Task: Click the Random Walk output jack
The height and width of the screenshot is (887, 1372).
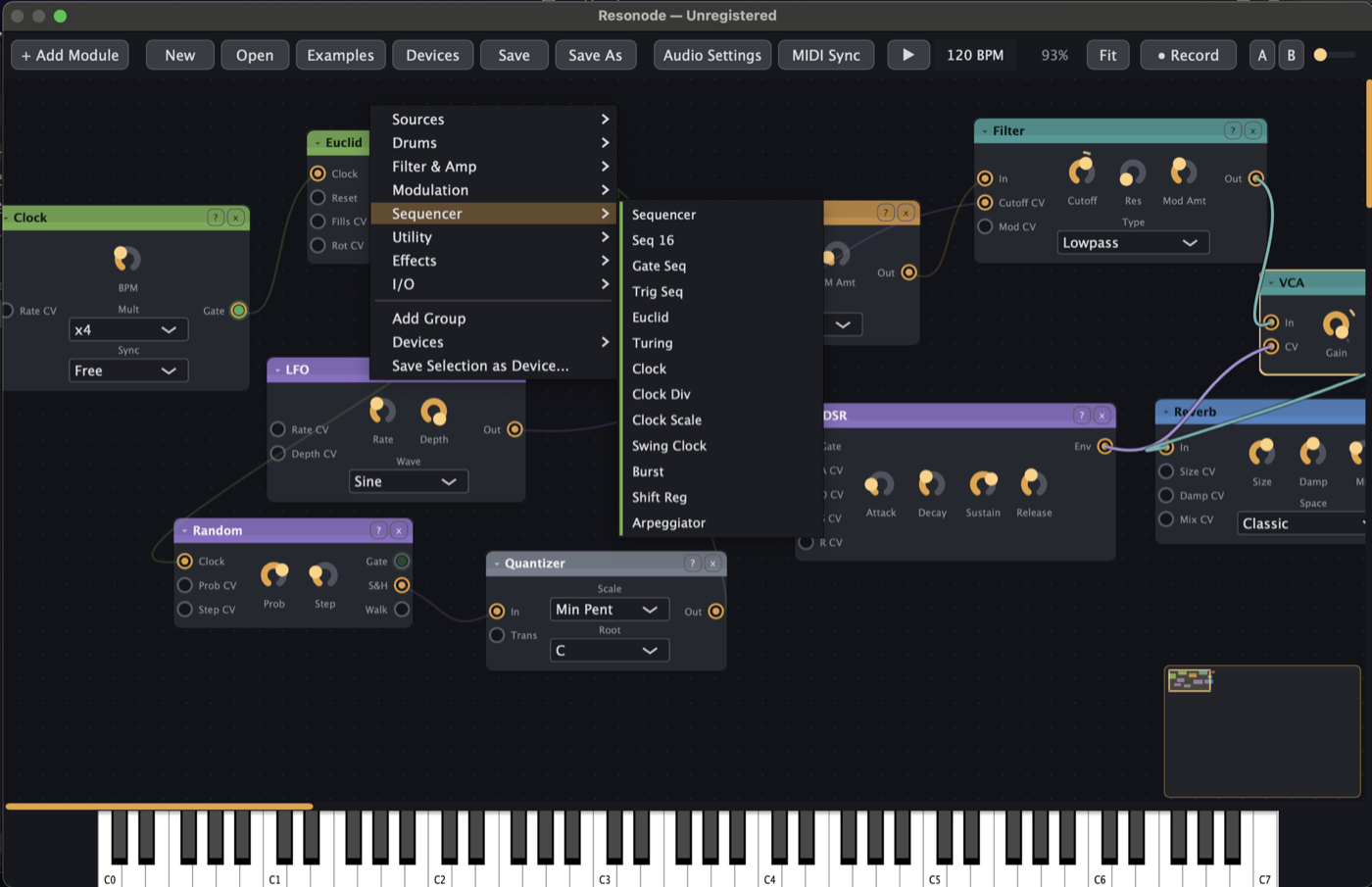Action: pyautogui.click(x=402, y=610)
